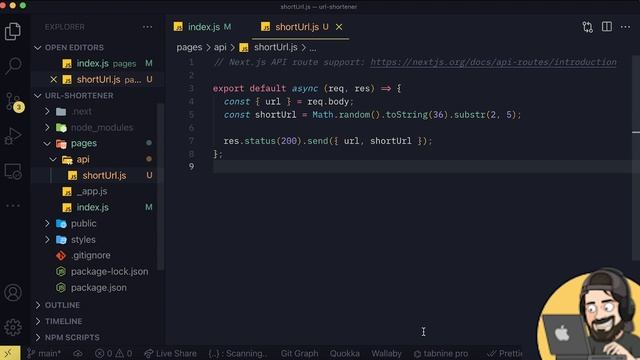Click the main branch indicator in status bar
This screenshot has height=360, width=640.
pyautogui.click(x=44, y=353)
